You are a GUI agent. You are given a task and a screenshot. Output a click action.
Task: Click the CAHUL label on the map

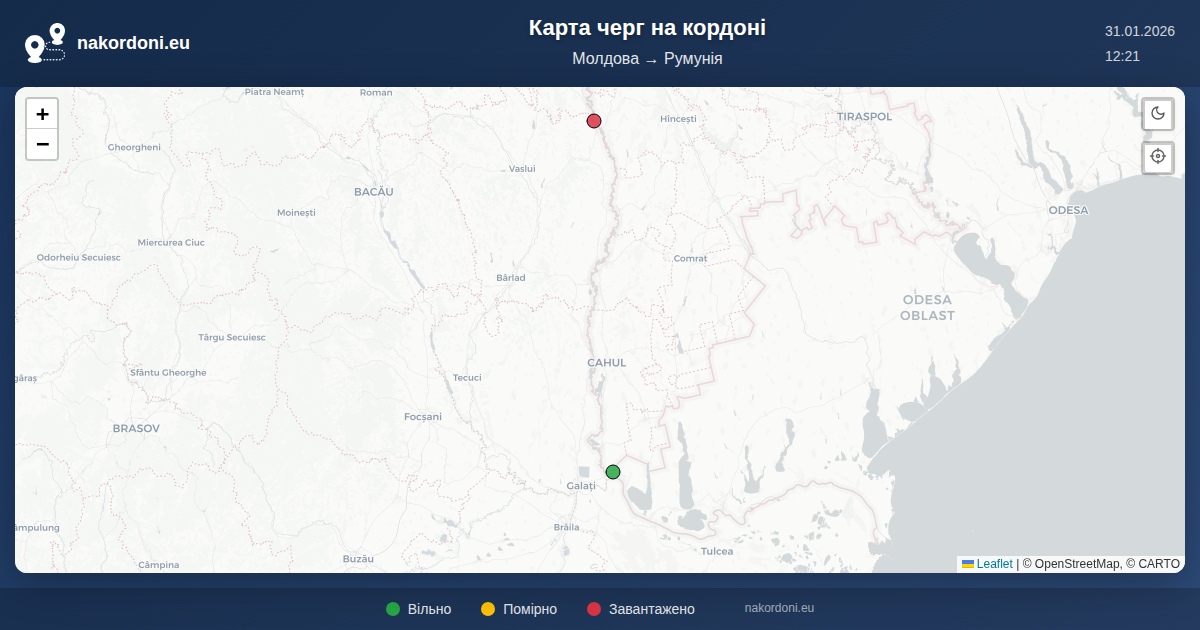point(606,363)
